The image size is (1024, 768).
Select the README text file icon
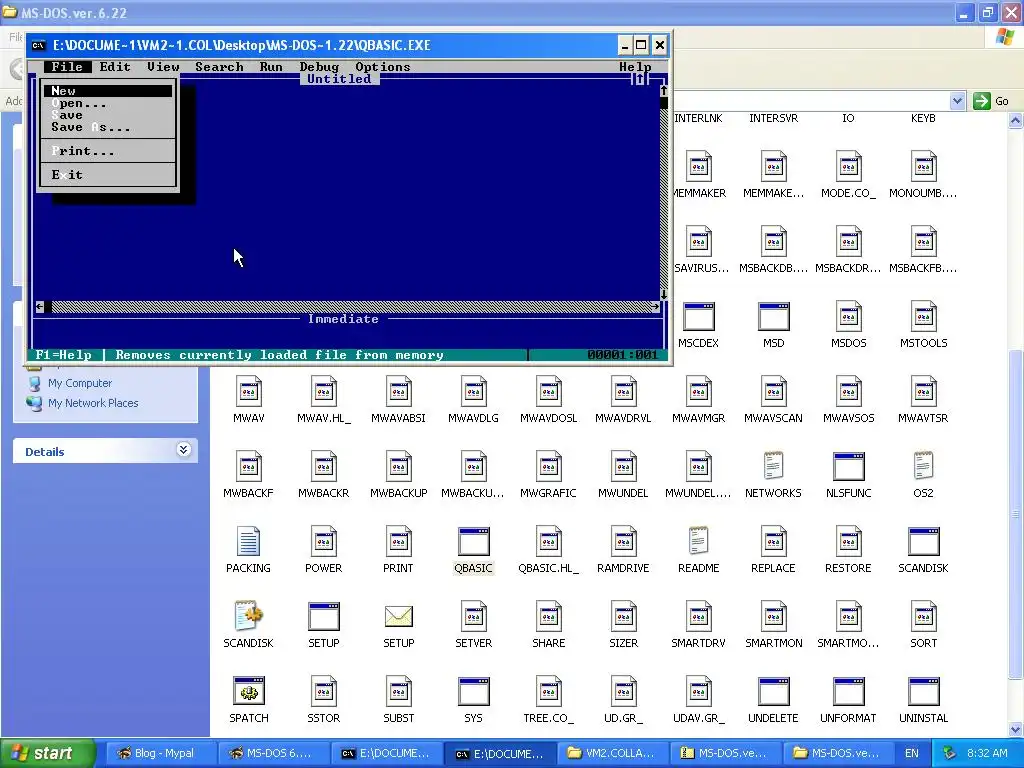click(x=698, y=541)
